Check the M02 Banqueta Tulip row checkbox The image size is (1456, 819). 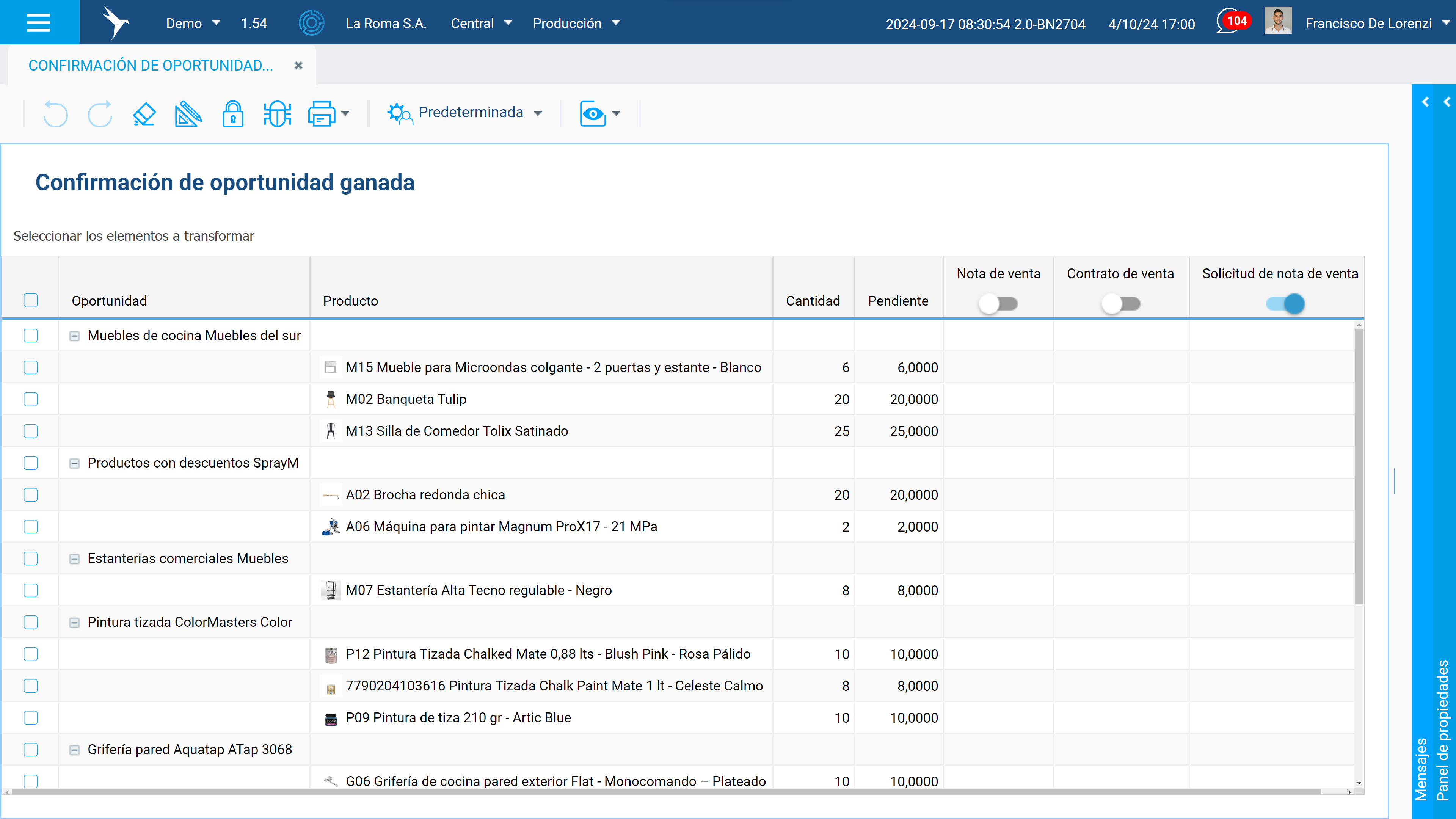point(30,399)
